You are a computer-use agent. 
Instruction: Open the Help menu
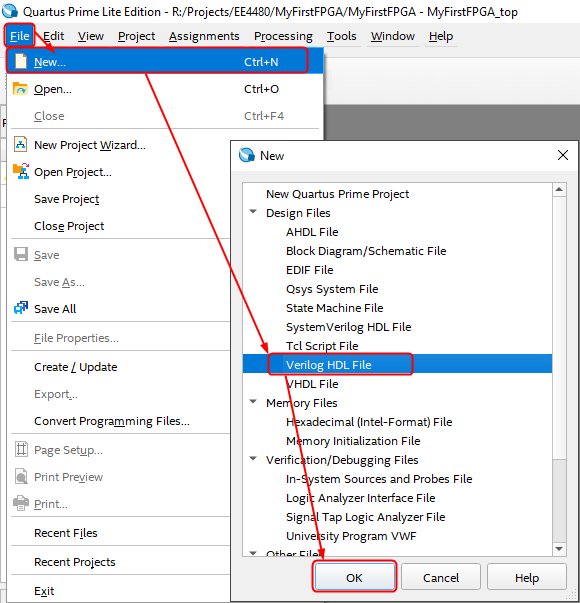[441, 36]
